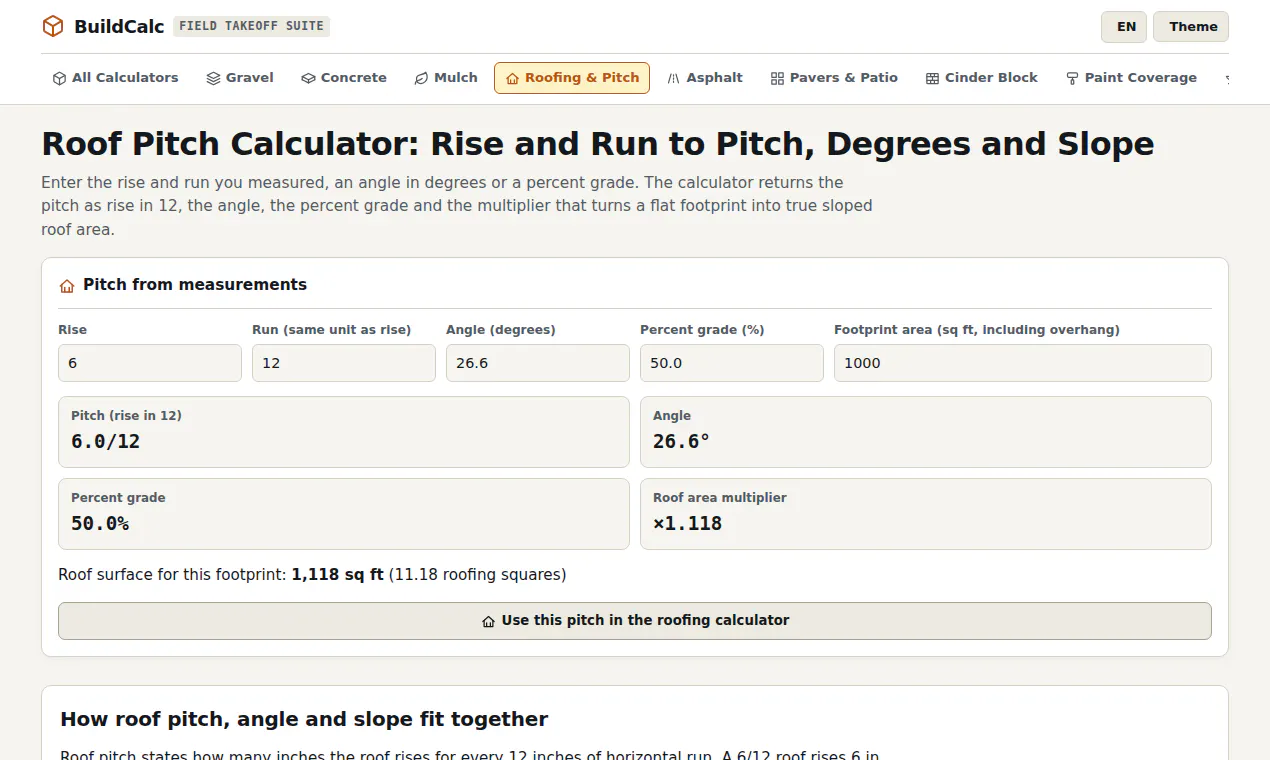Image resolution: width=1270 pixels, height=760 pixels.
Task: Select the Roofing & Pitch tab
Action: 572,78
